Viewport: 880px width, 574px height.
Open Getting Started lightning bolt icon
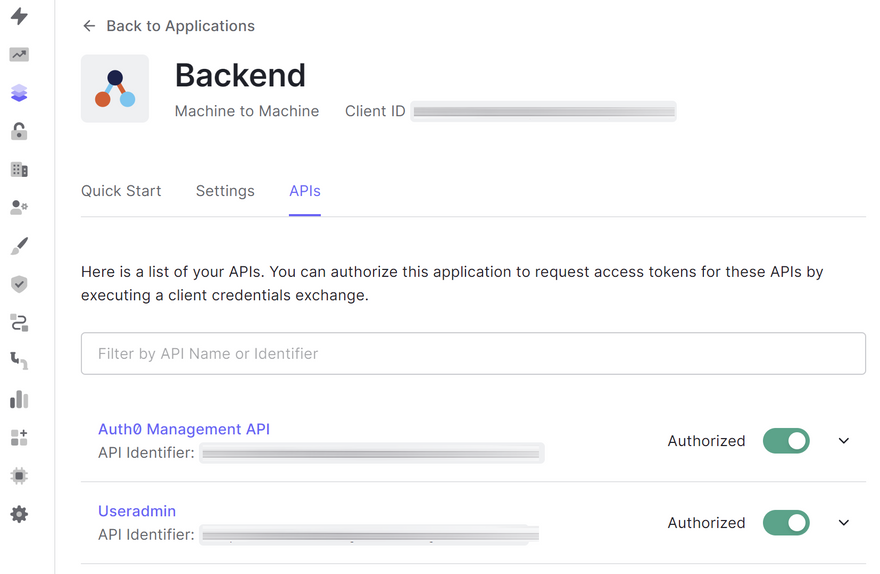point(19,17)
